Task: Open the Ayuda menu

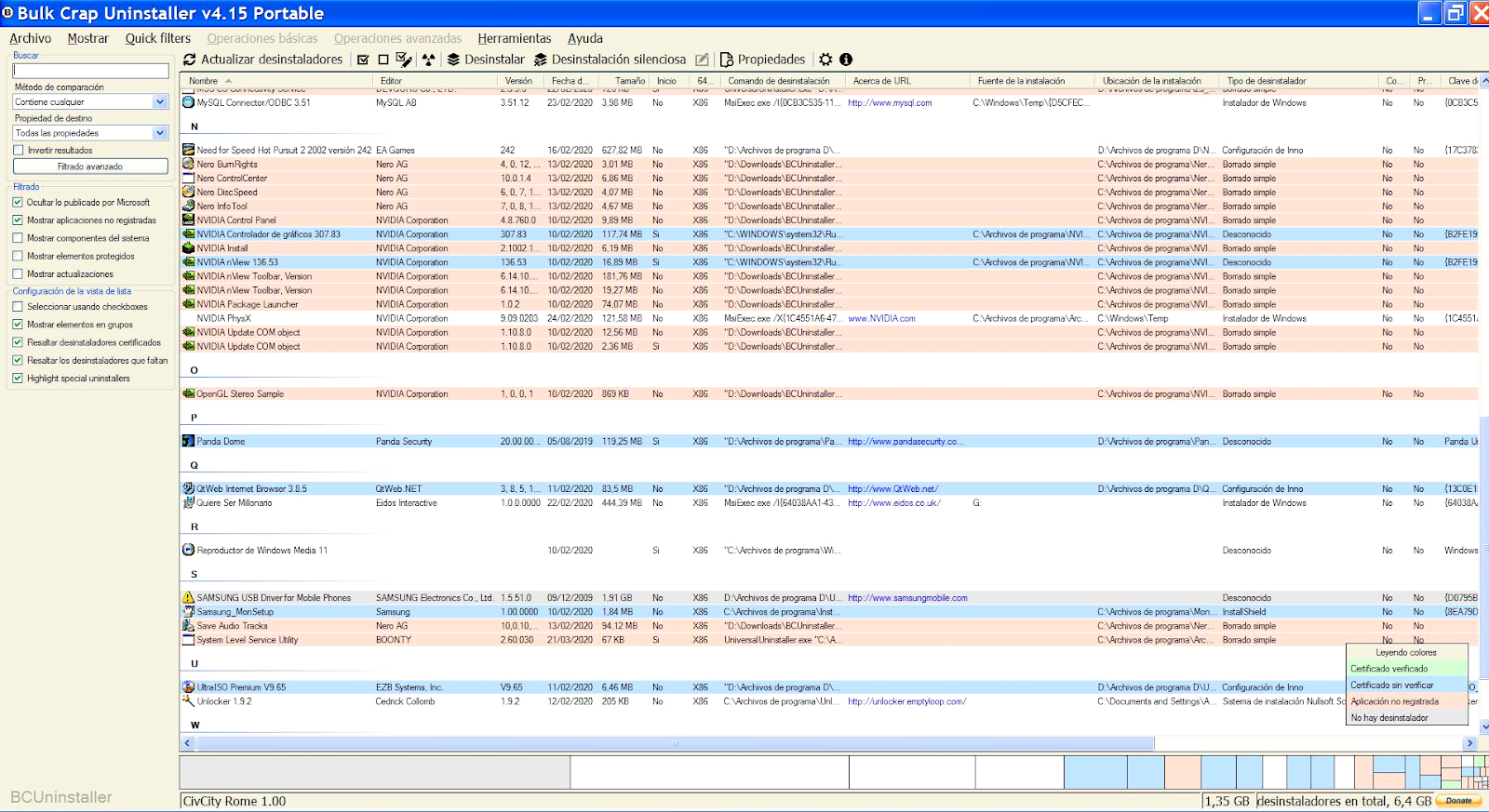Action: click(x=585, y=38)
